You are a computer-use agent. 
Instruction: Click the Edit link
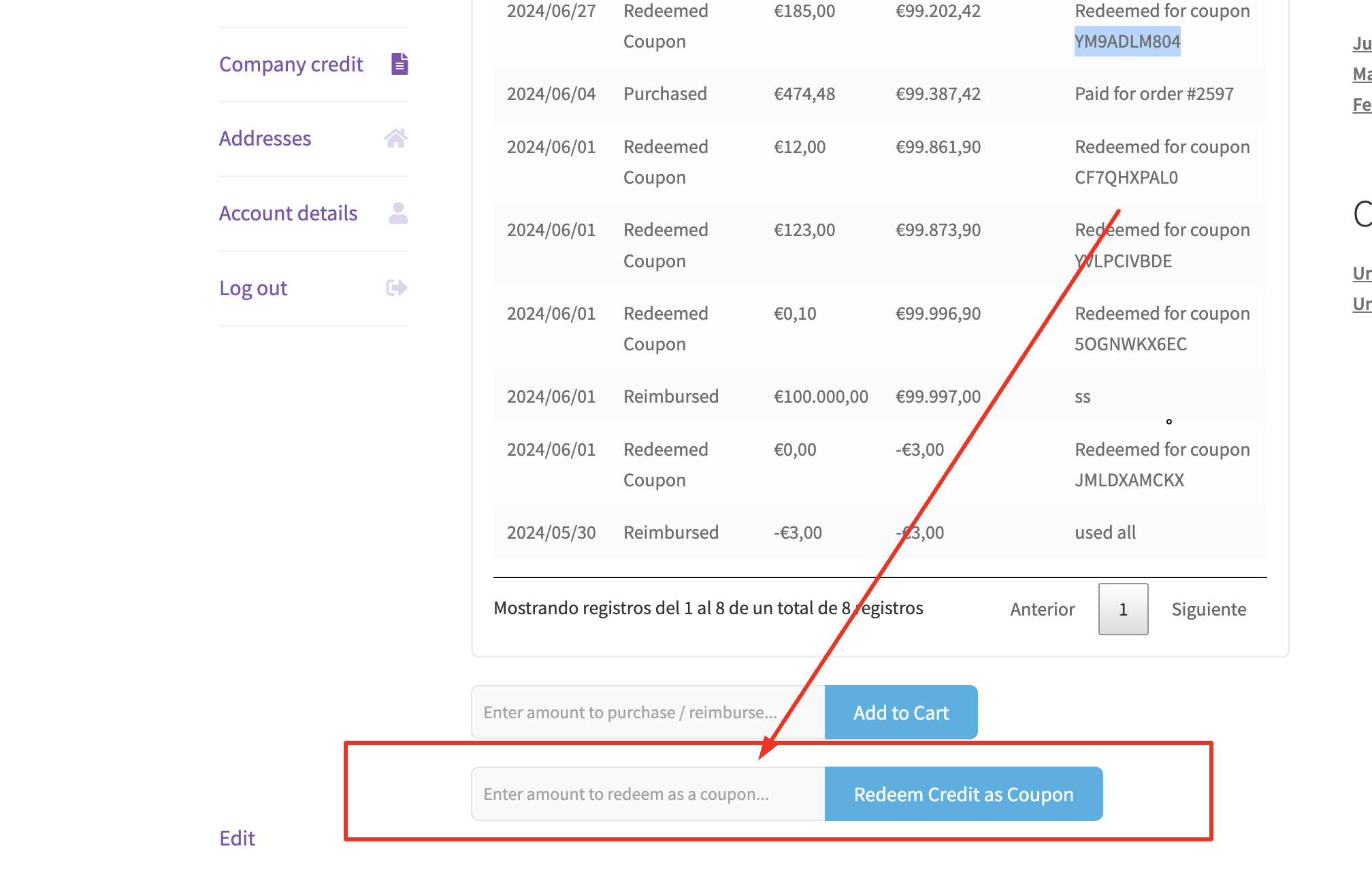237,838
